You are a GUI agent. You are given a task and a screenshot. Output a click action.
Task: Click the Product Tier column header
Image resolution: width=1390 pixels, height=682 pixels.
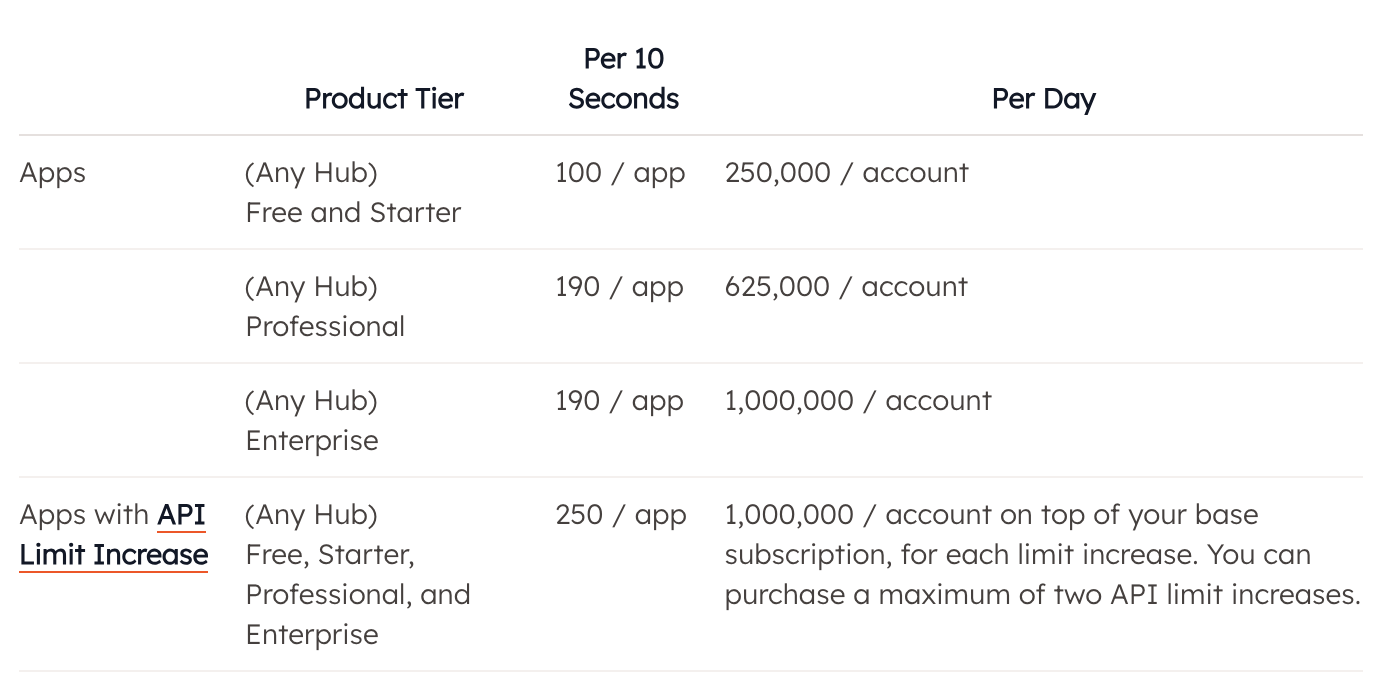(x=384, y=99)
